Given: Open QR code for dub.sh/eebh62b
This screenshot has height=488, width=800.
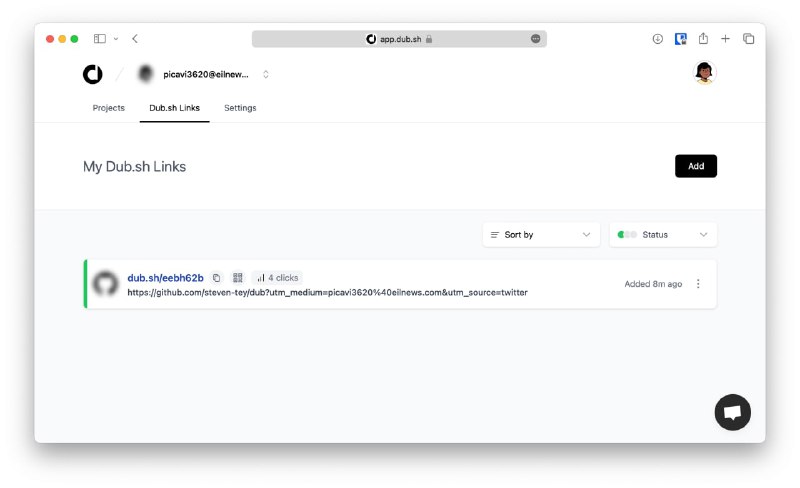Looking at the screenshot, I should (x=238, y=278).
